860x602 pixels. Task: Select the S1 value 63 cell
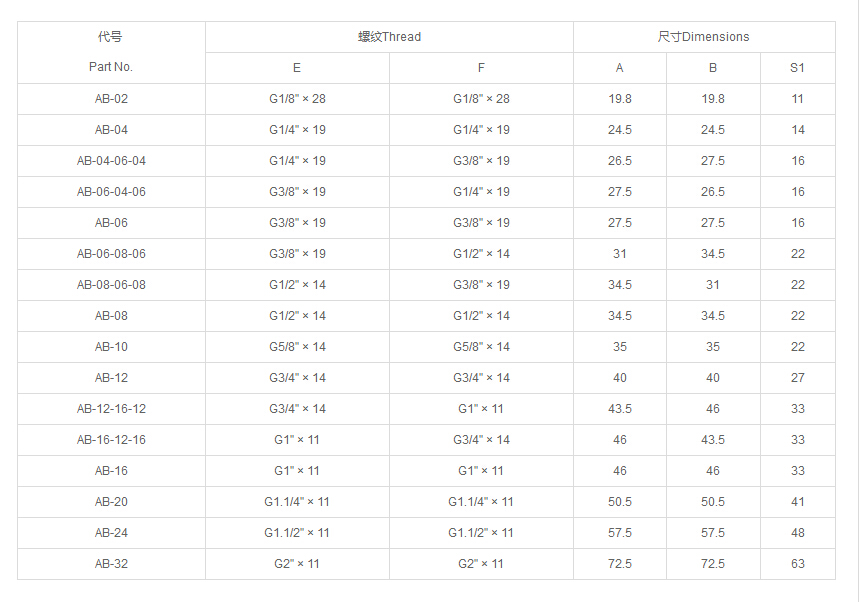coord(797,564)
